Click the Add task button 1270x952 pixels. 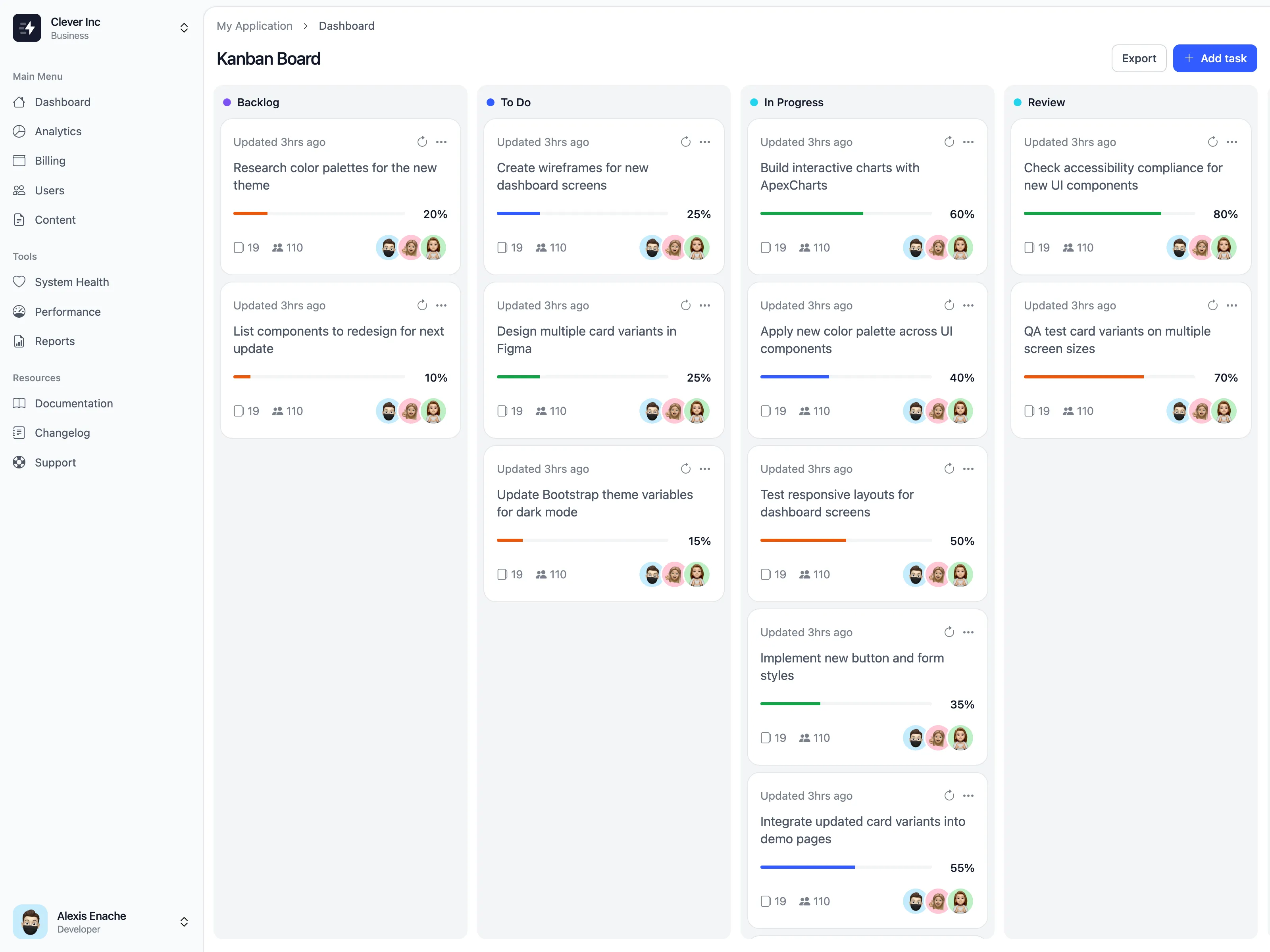1214,58
